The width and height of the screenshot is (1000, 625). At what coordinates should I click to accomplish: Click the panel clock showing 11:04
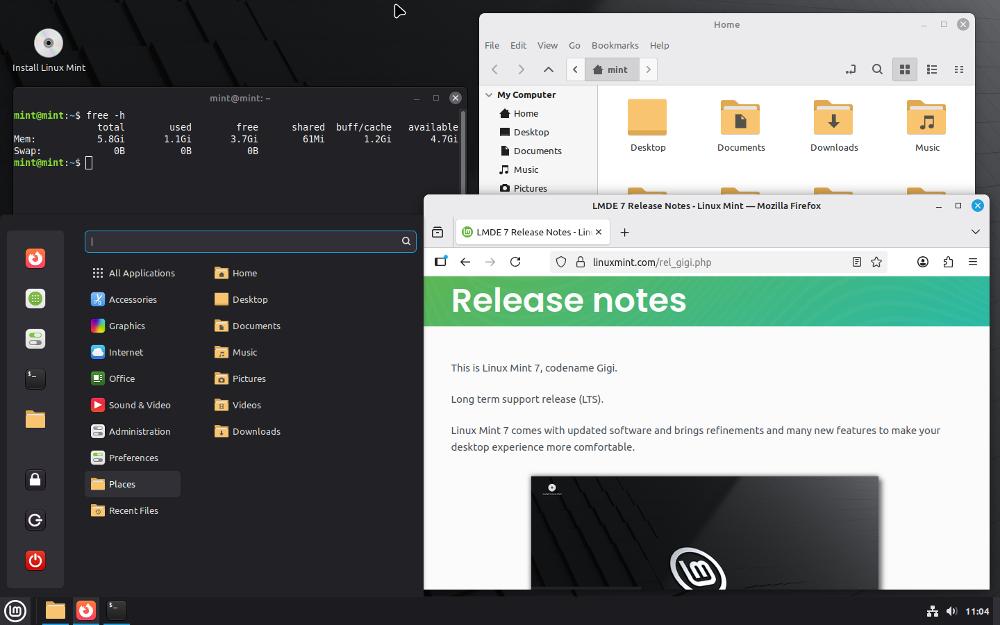click(977, 611)
